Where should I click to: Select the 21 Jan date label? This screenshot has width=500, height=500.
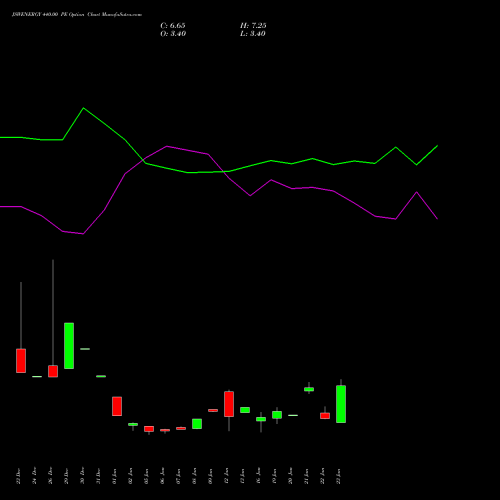pos(306,476)
